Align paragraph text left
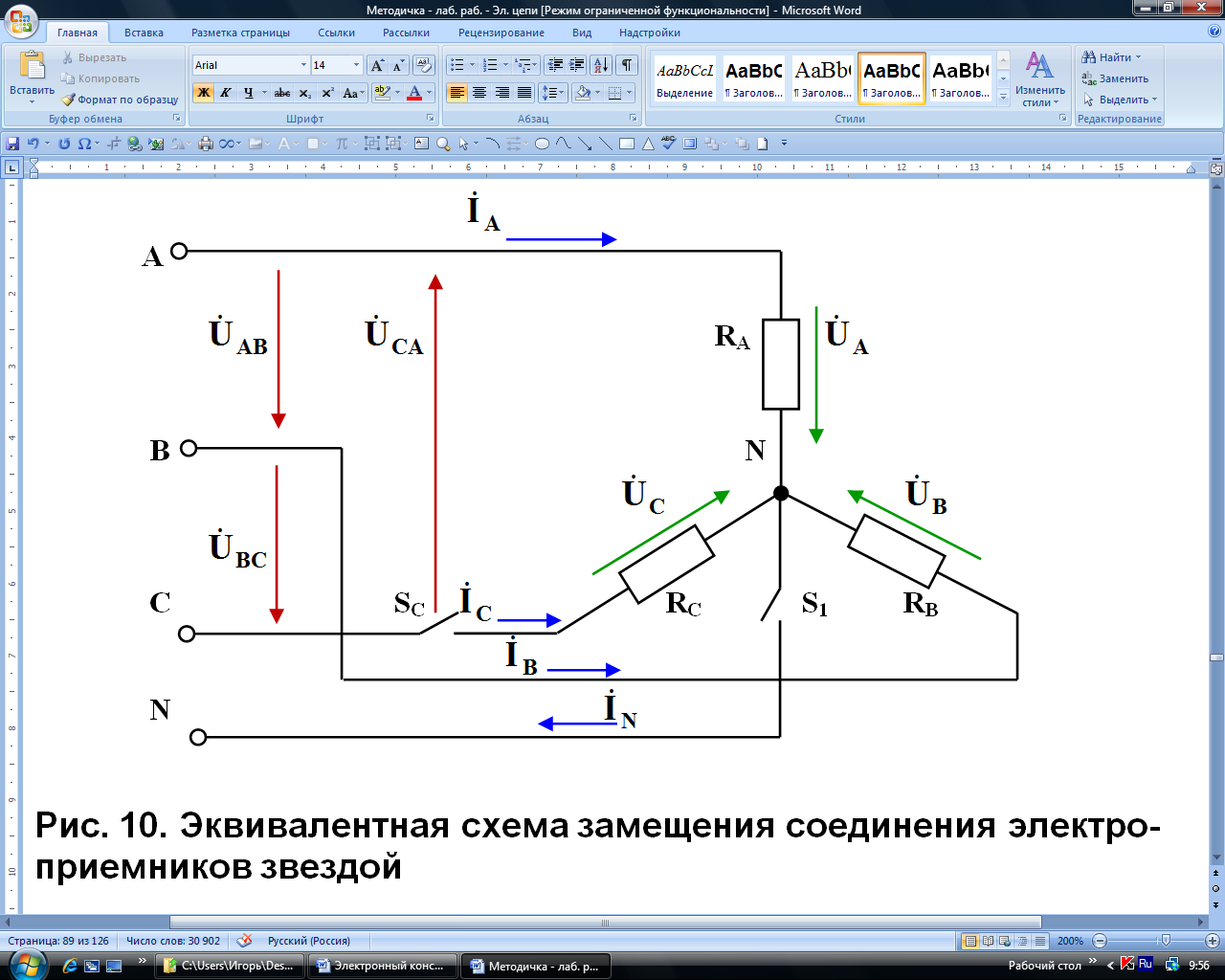 [x=457, y=93]
